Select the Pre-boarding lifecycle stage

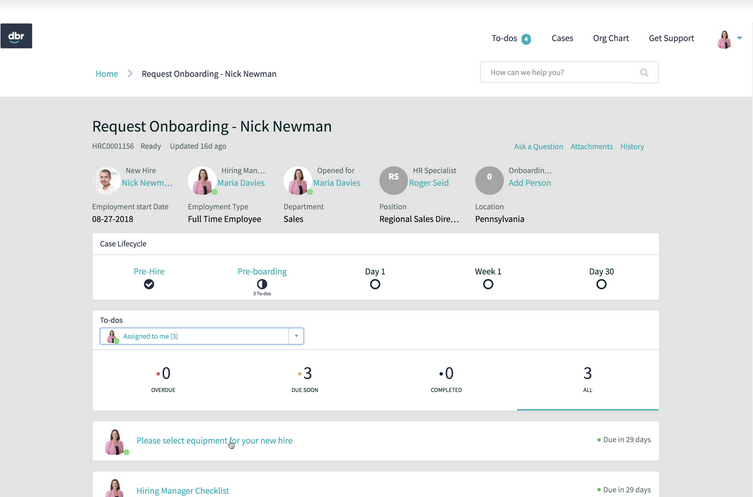(262, 271)
